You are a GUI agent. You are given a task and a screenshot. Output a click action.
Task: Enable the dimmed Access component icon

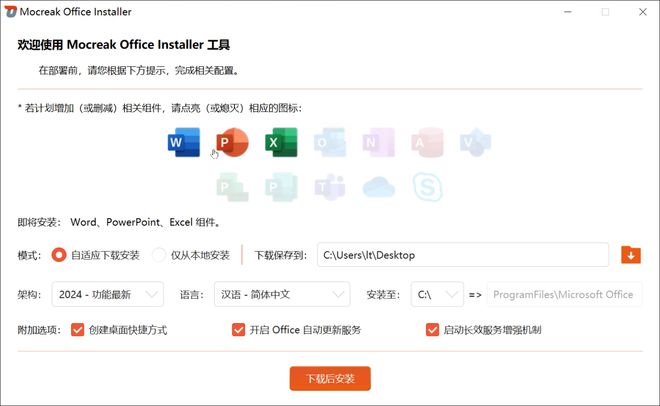point(427,142)
